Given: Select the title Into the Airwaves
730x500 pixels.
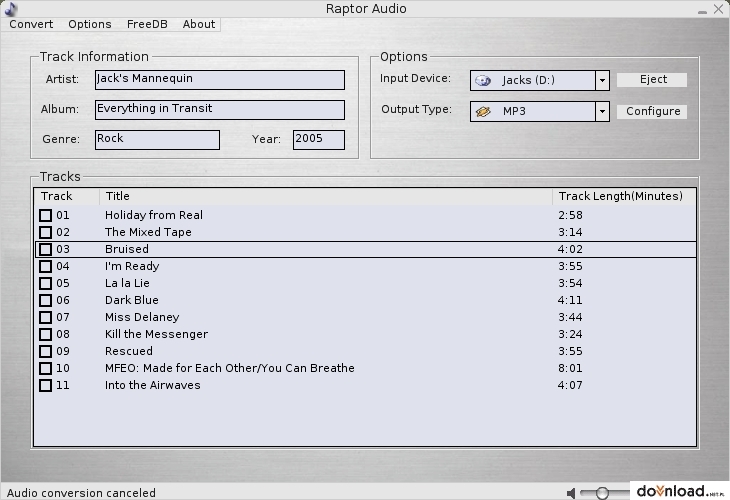Looking at the screenshot, I should 153,385.
